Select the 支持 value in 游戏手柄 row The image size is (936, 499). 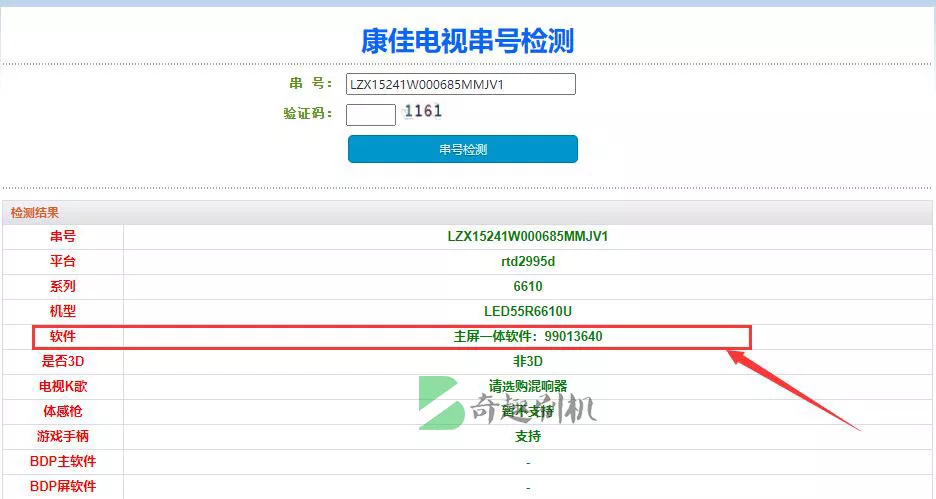528,437
